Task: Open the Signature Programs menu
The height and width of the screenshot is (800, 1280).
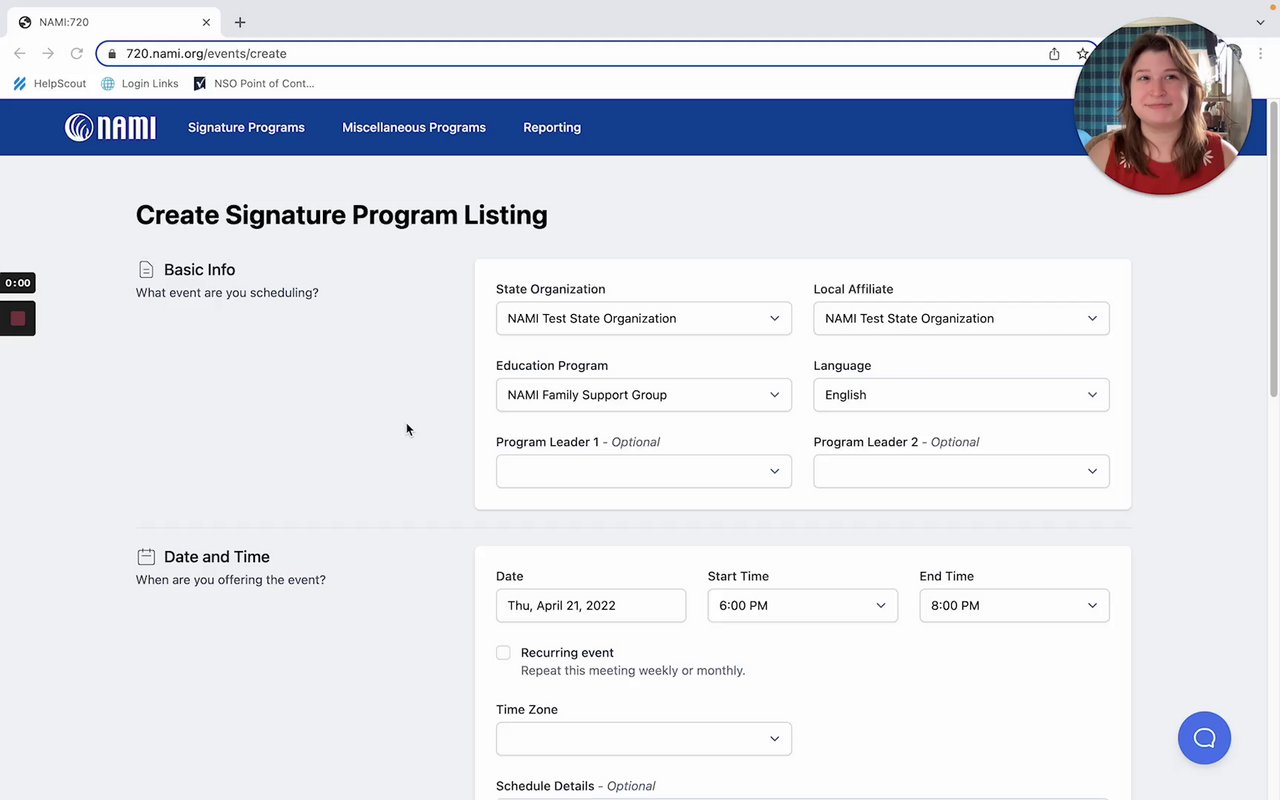Action: [x=246, y=128]
